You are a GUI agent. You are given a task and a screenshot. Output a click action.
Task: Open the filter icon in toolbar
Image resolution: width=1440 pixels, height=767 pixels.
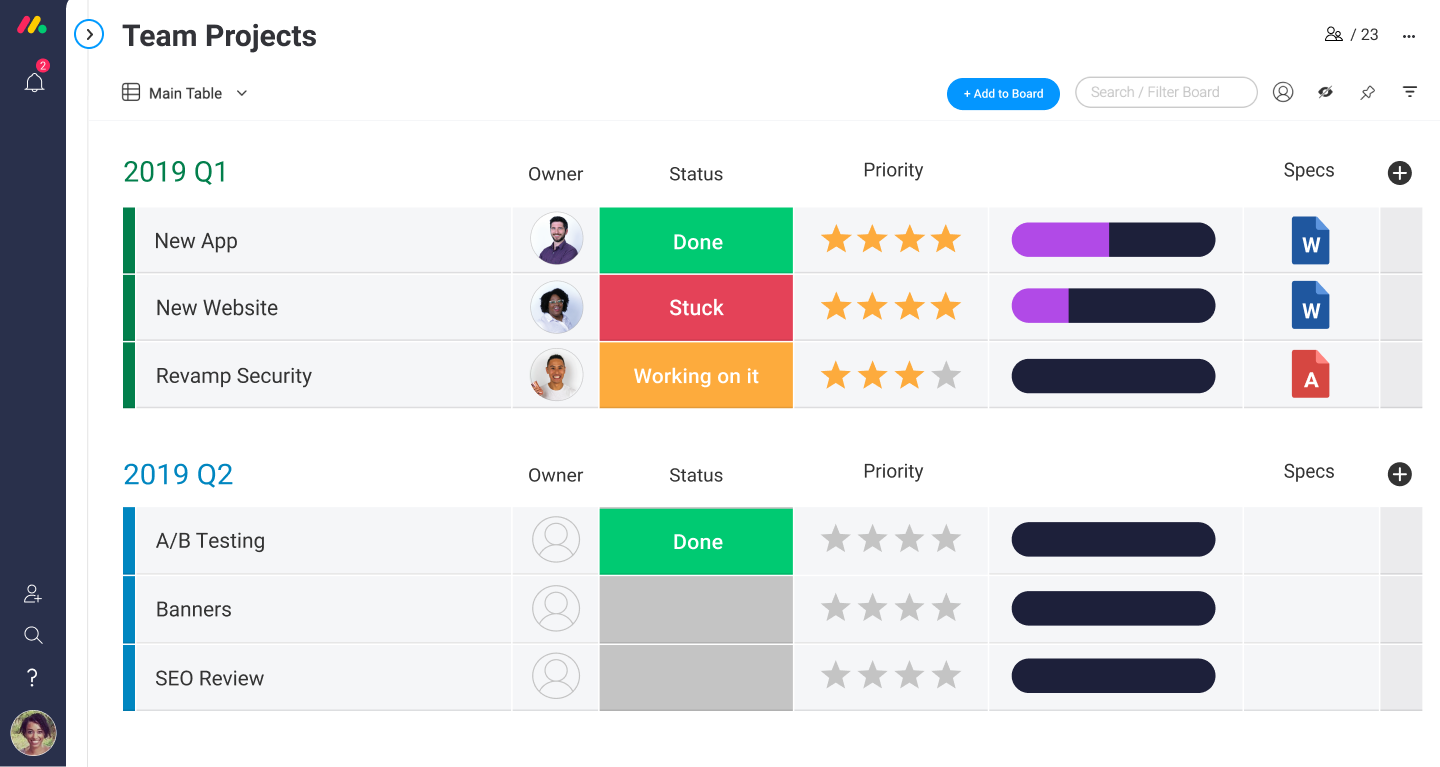click(x=1410, y=92)
